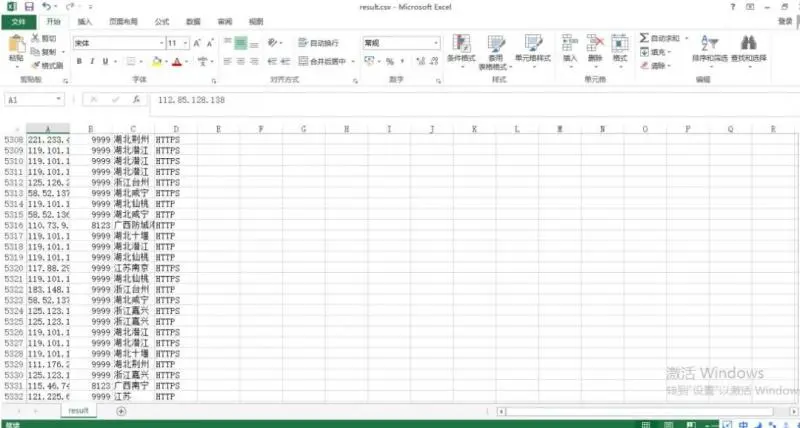This screenshot has width=800, height=428.
Task: Click the Merge and Center (合并后居中) button
Action: coord(323,62)
